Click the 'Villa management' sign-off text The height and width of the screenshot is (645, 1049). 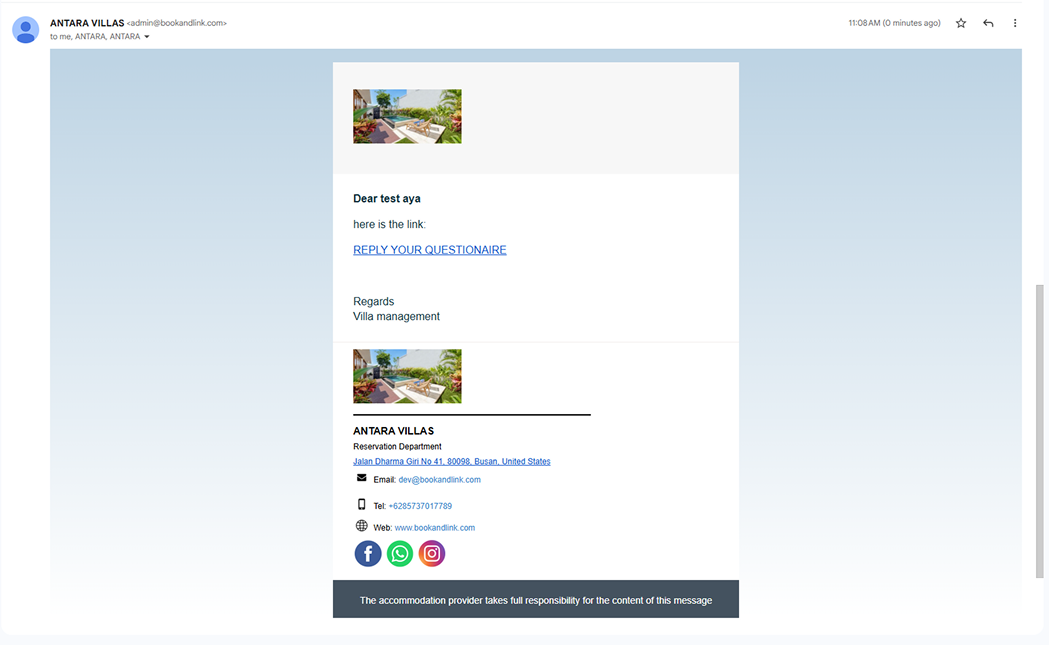396,316
